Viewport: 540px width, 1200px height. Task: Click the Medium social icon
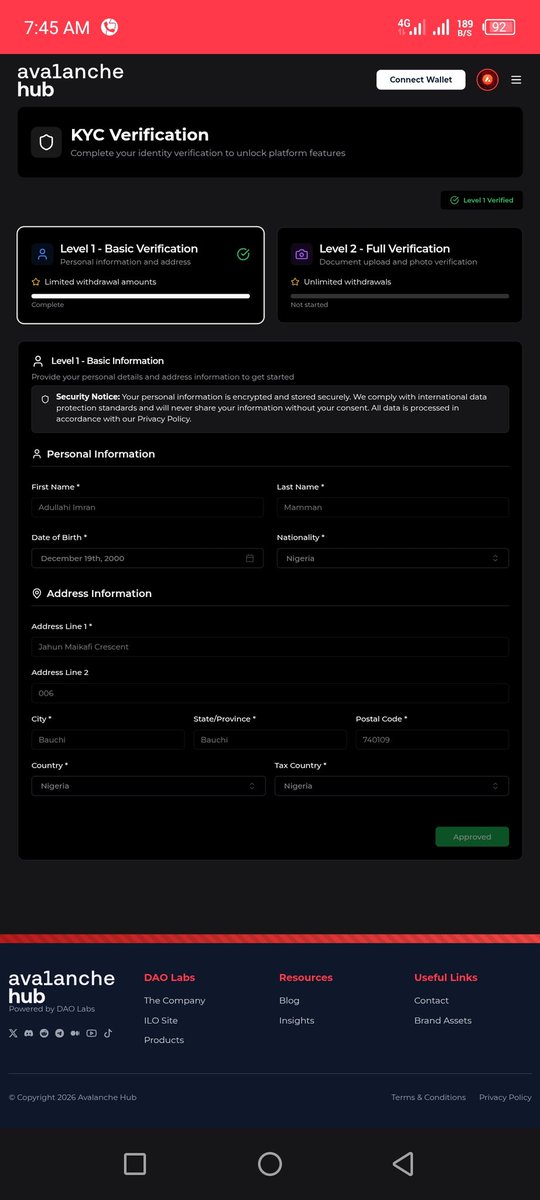coord(75,1033)
